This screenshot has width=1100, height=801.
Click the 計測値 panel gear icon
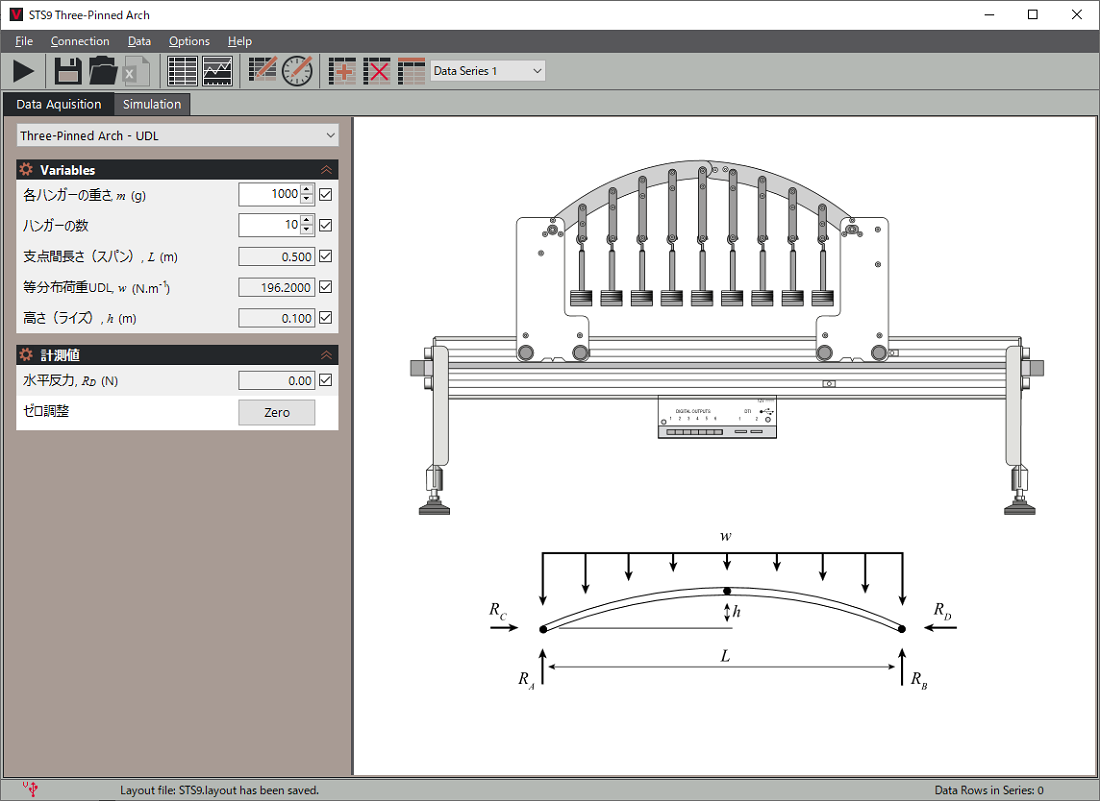(26, 354)
